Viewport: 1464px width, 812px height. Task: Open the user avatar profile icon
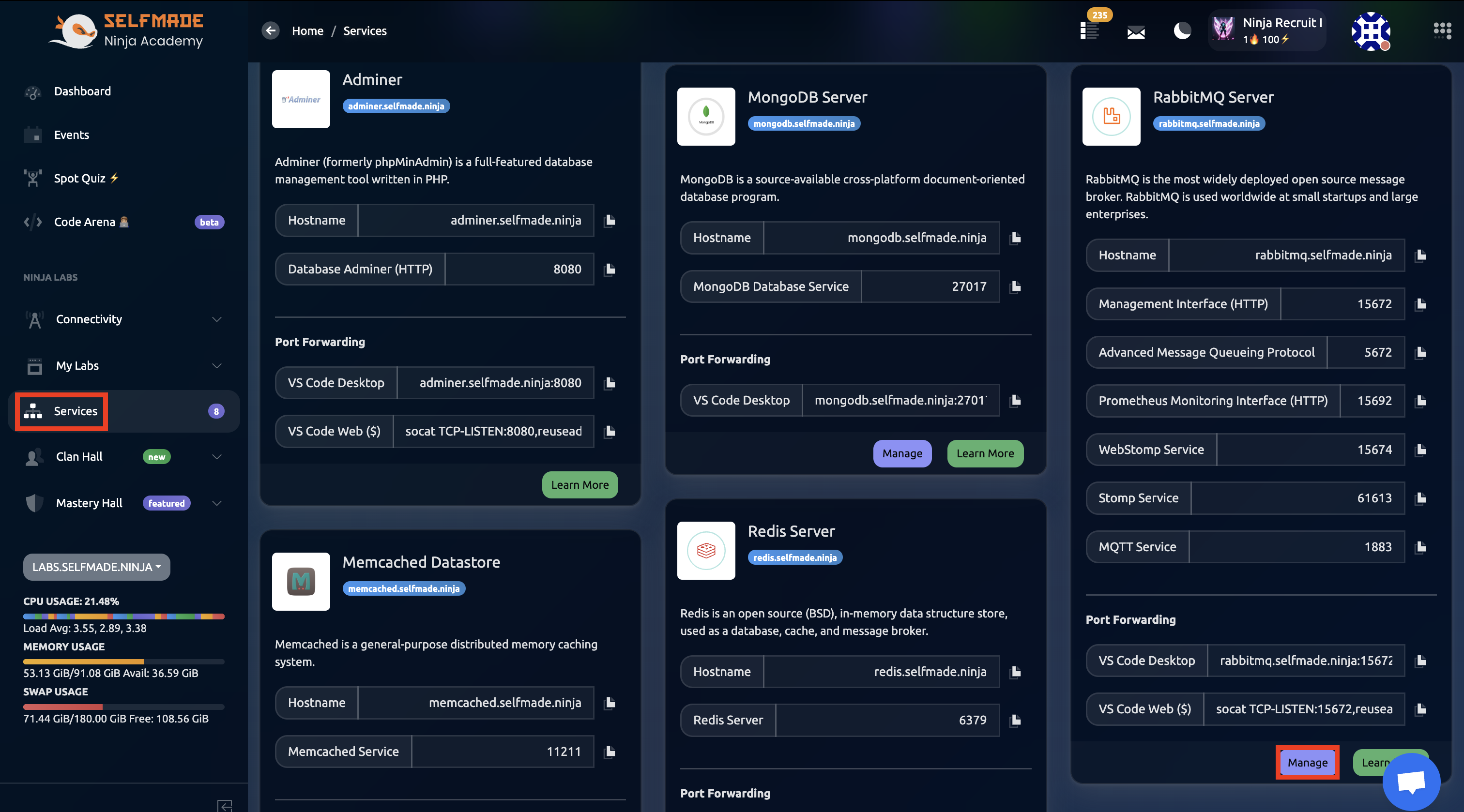point(1371,30)
